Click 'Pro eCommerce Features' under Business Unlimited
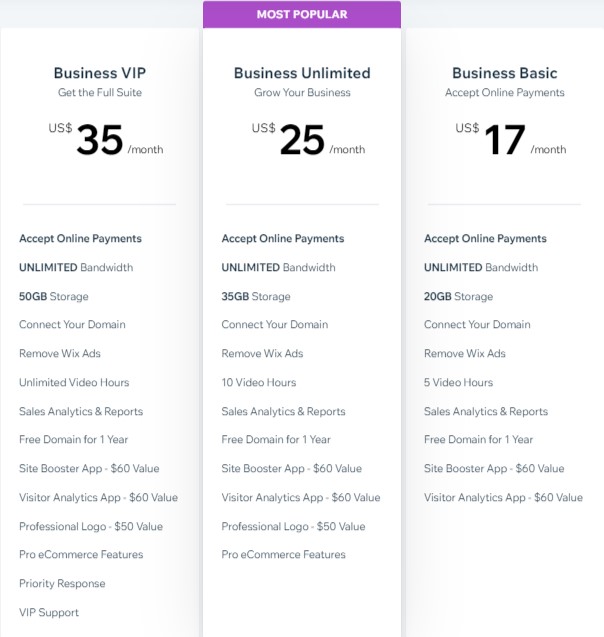The width and height of the screenshot is (604, 637). pyautogui.click(x=283, y=555)
